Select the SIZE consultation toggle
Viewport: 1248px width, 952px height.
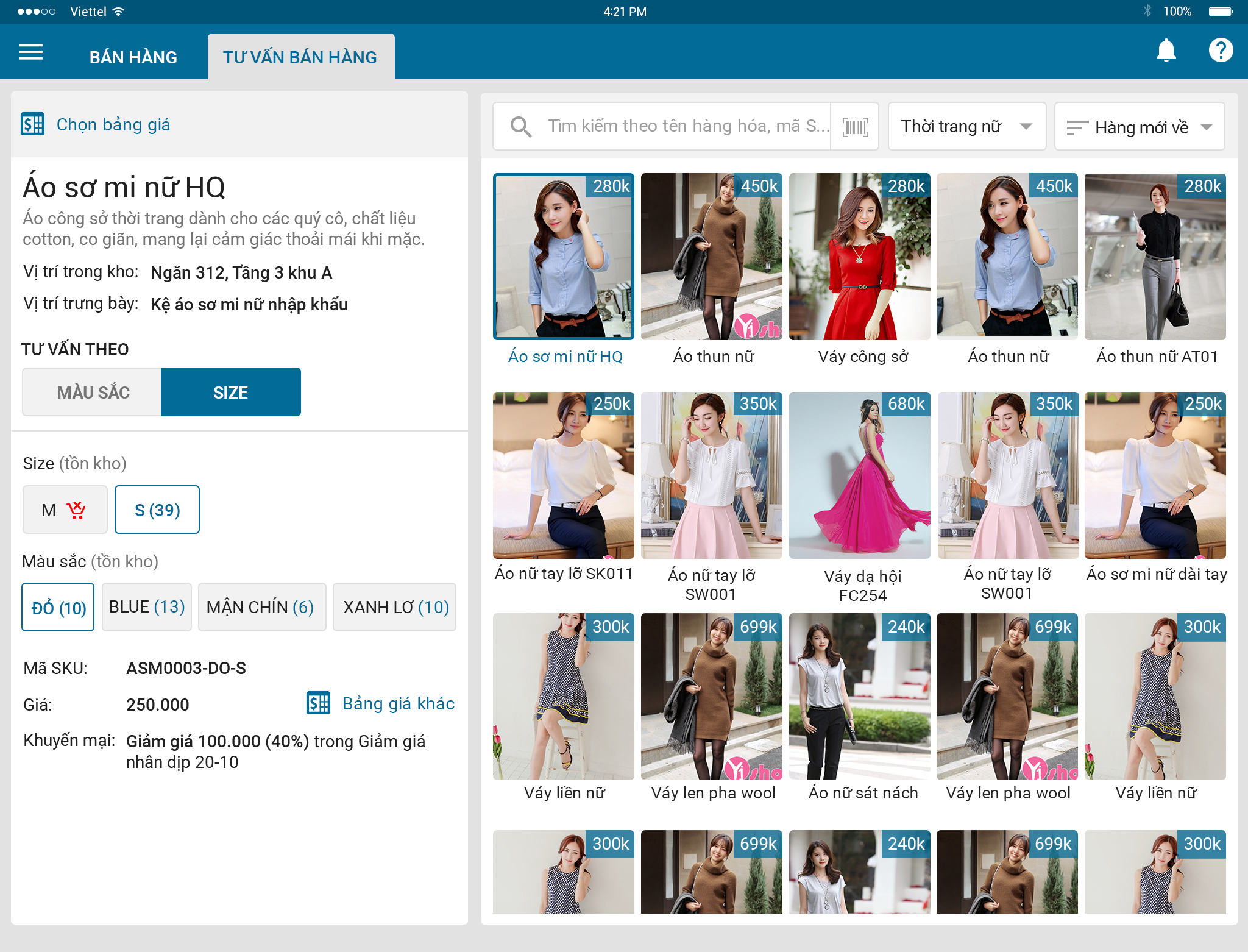point(230,392)
